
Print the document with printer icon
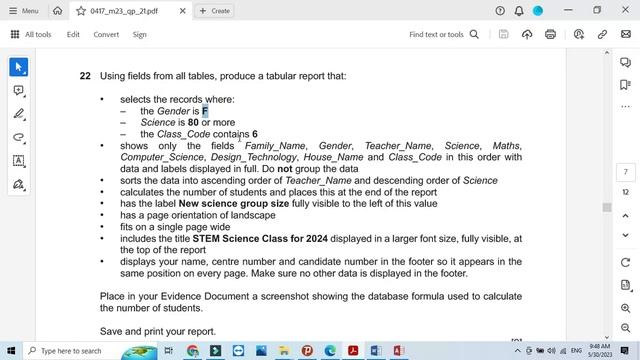coord(550,34)
